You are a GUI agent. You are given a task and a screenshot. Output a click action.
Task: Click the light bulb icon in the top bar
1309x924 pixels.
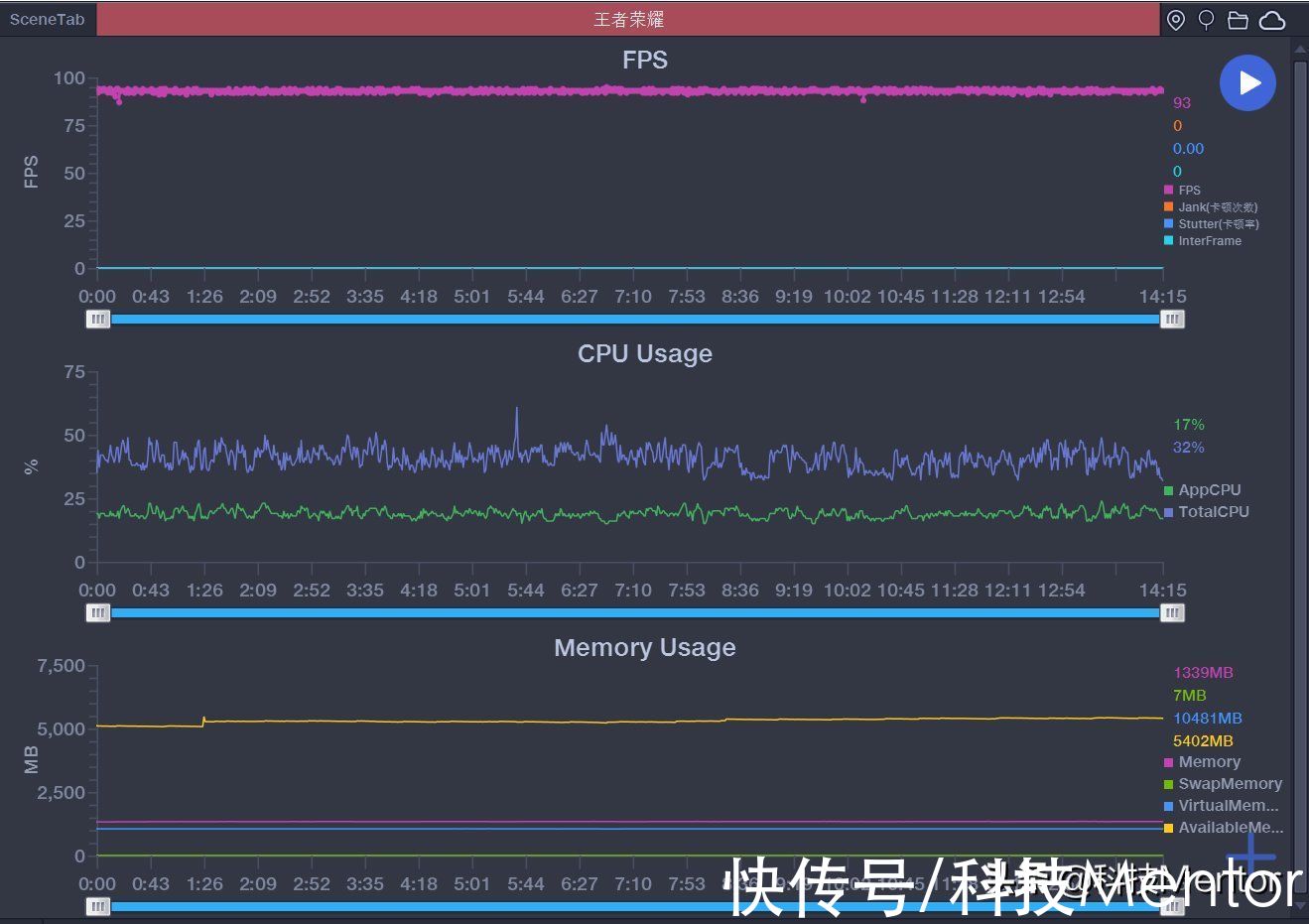[x=1207, y=20]
